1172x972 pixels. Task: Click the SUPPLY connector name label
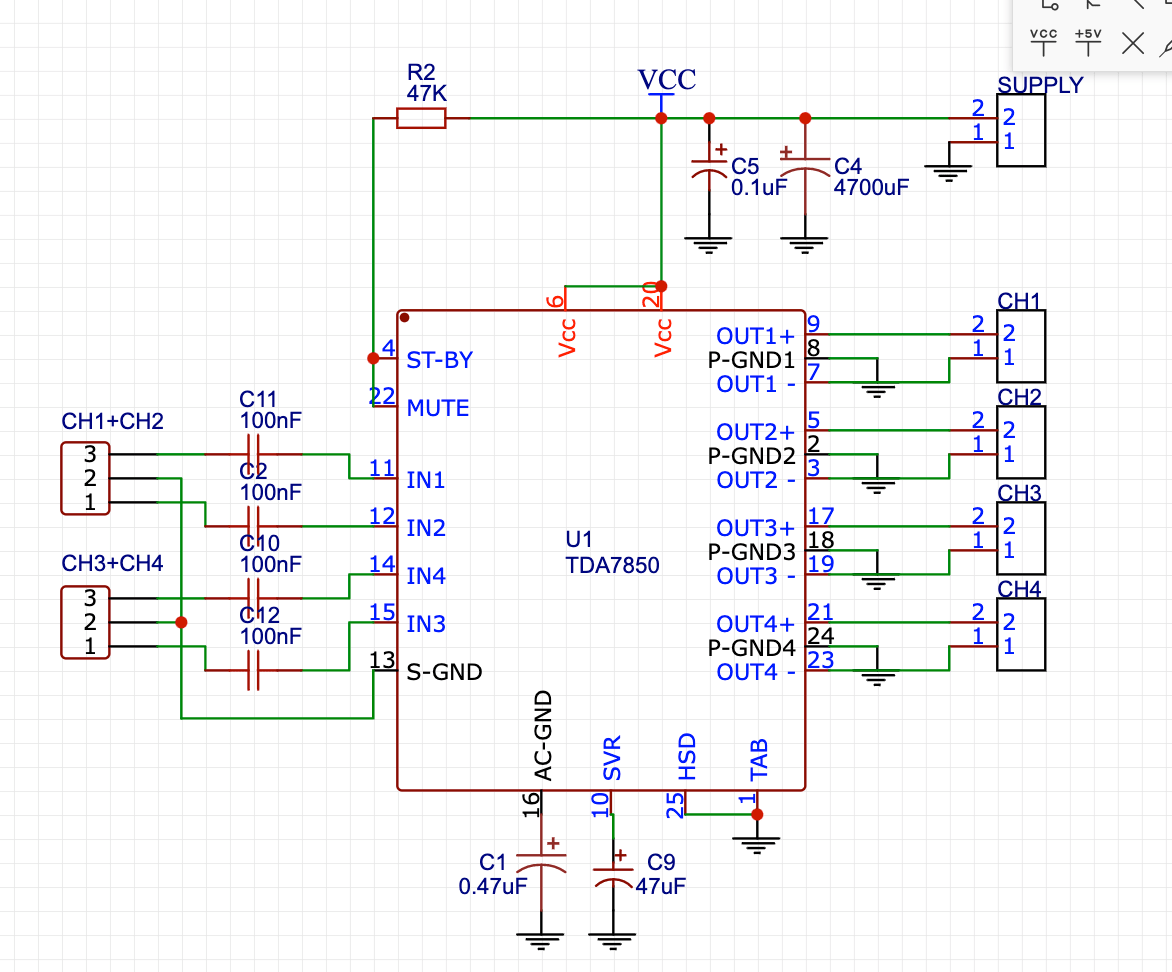1040,85
